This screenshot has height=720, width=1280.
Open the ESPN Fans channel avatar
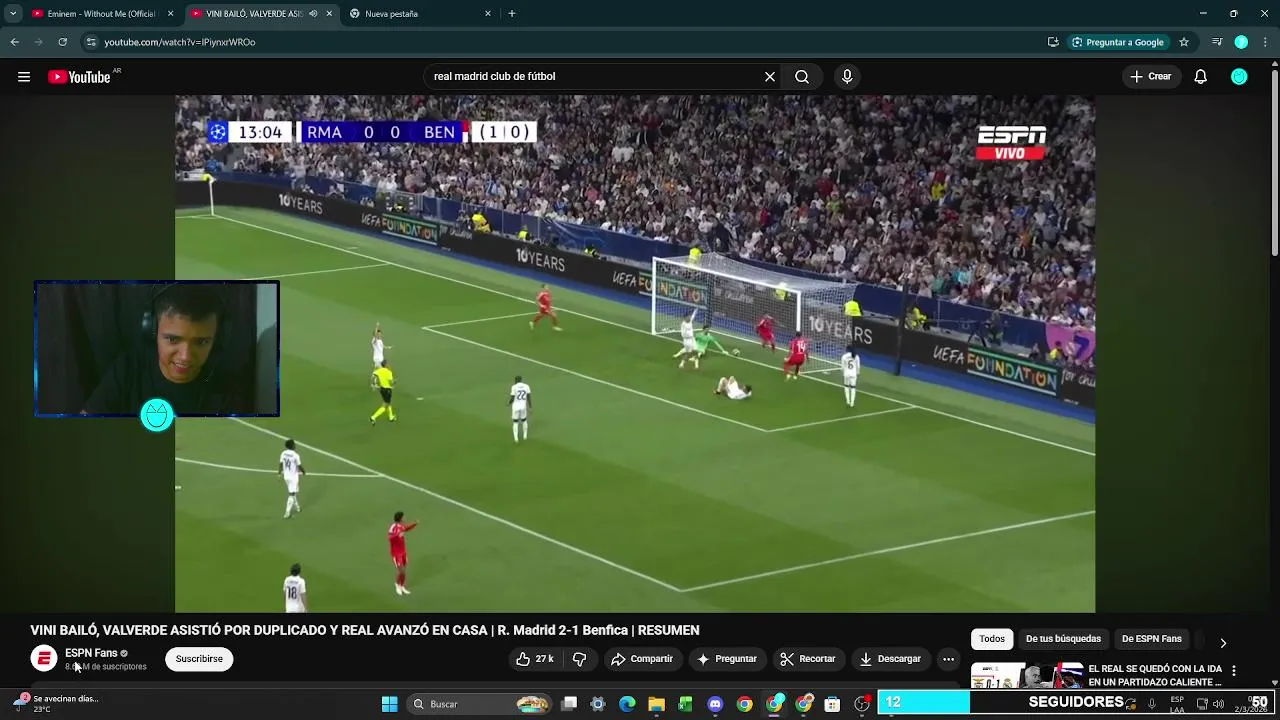[44, 659]
